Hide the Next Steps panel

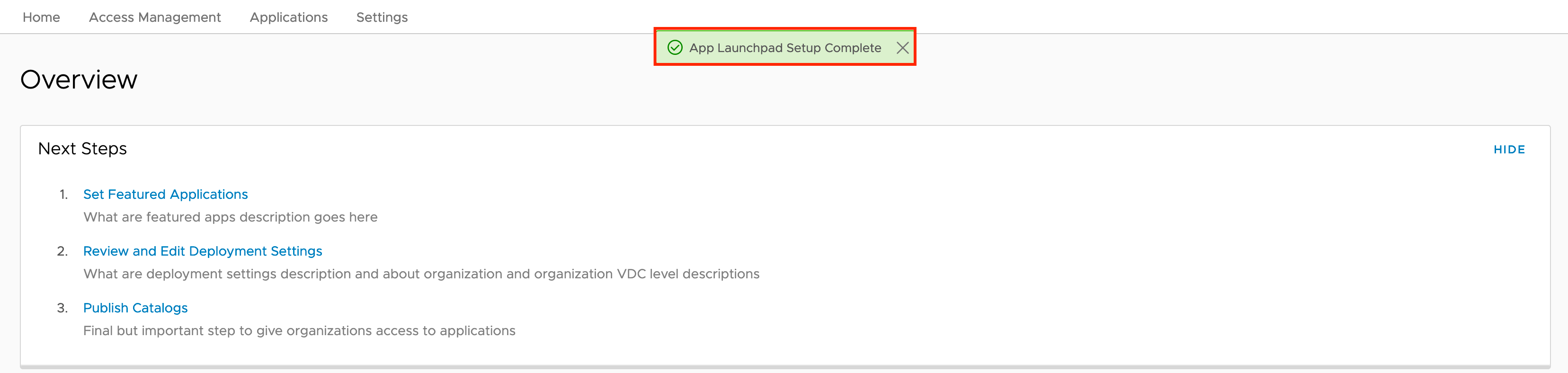pyautogui.click(x=1508, y=150)
